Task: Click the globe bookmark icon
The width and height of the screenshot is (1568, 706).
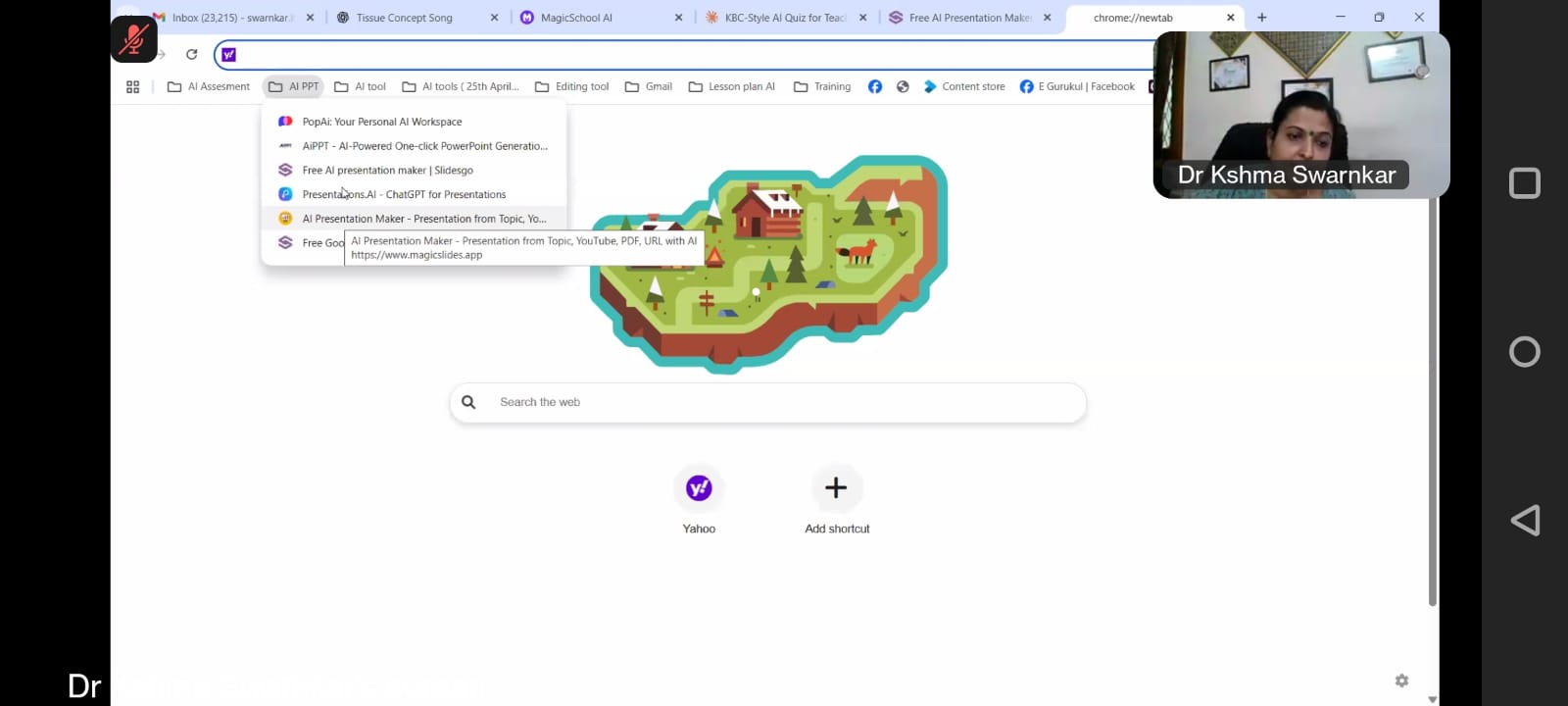Action: (x=903, y=87)
